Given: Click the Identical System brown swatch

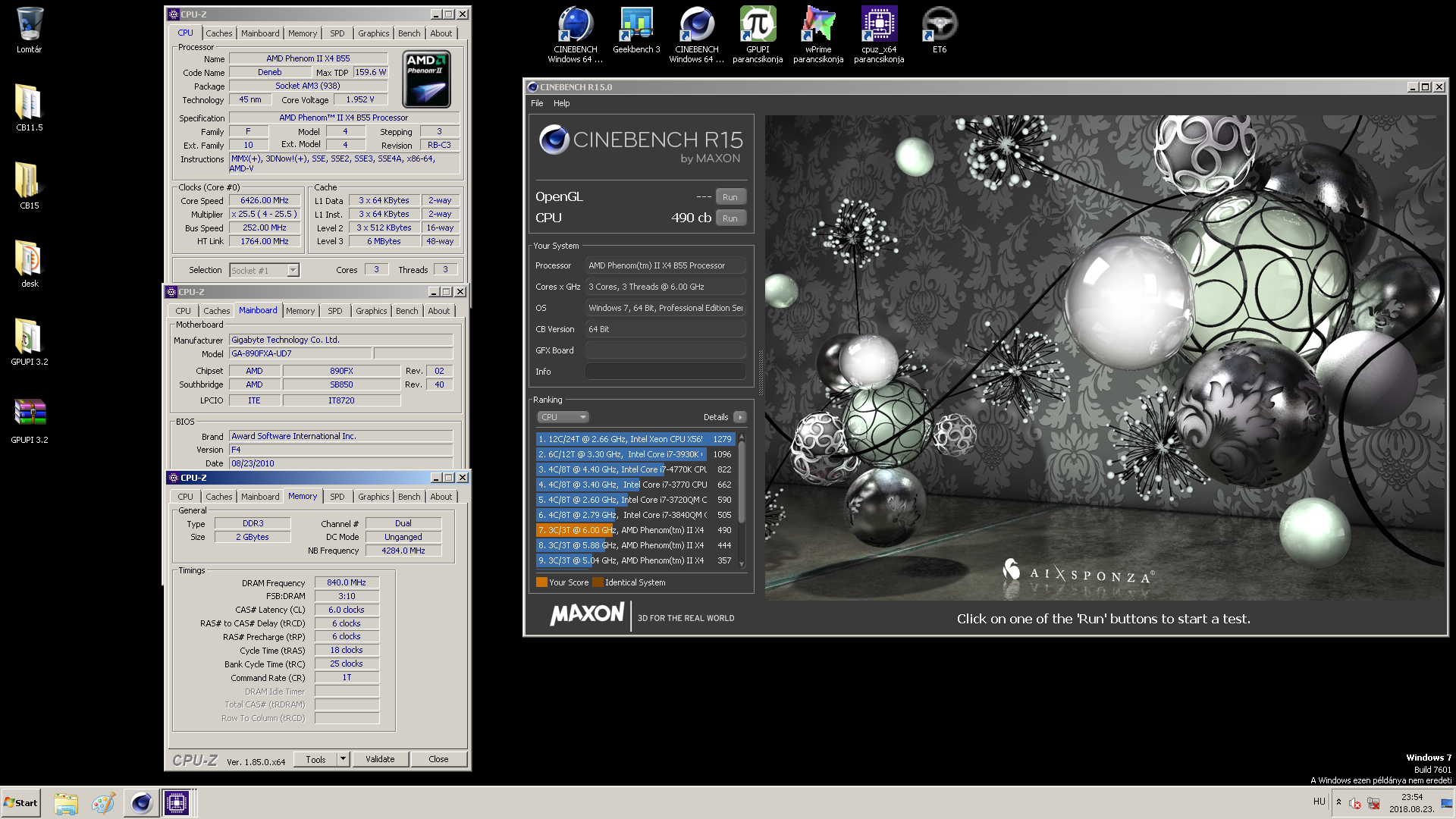Looking at the screenshot, I should [598, 582].
